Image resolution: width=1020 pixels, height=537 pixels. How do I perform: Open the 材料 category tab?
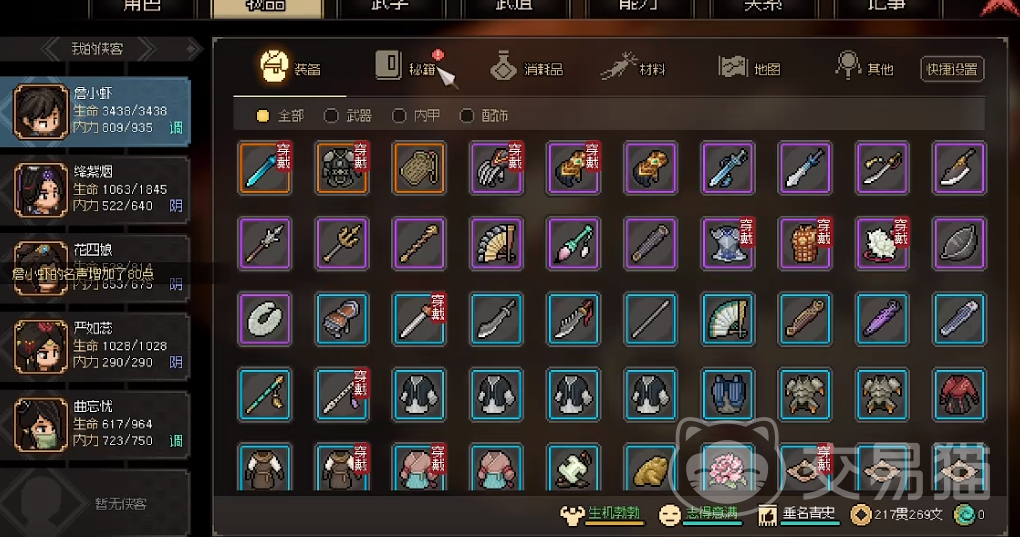(x=634, y=68)
